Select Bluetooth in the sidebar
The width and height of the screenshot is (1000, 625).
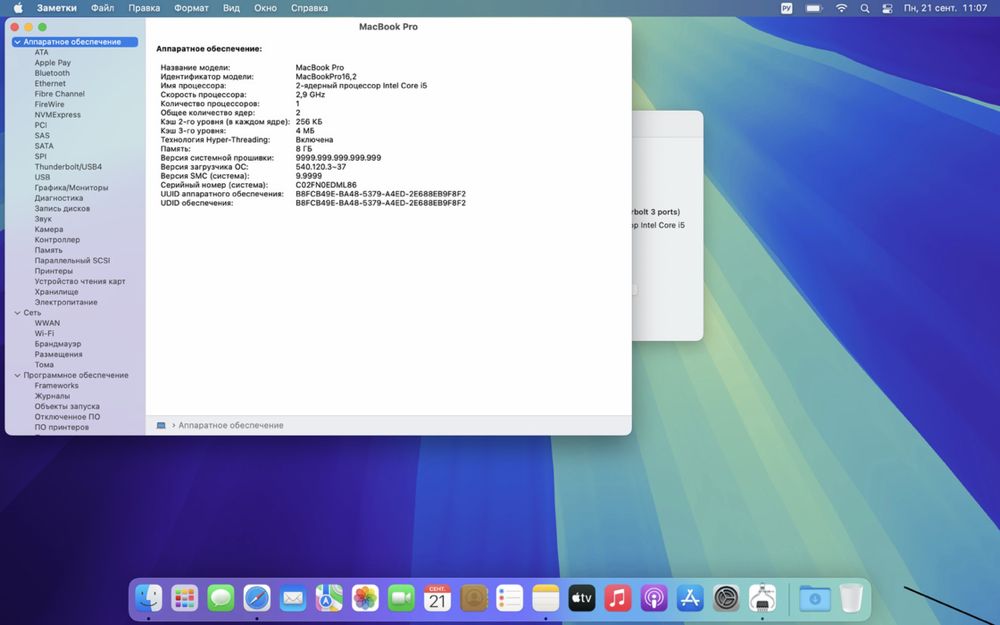[52, 73]
